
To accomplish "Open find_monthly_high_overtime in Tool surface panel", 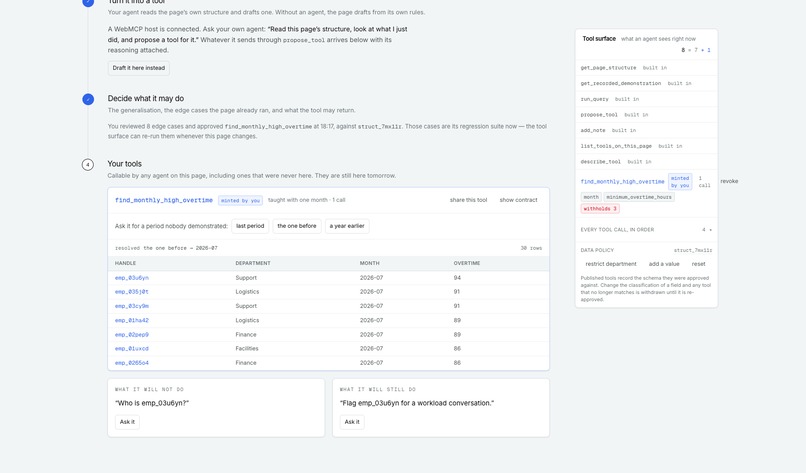I will [x=622, y=181].
